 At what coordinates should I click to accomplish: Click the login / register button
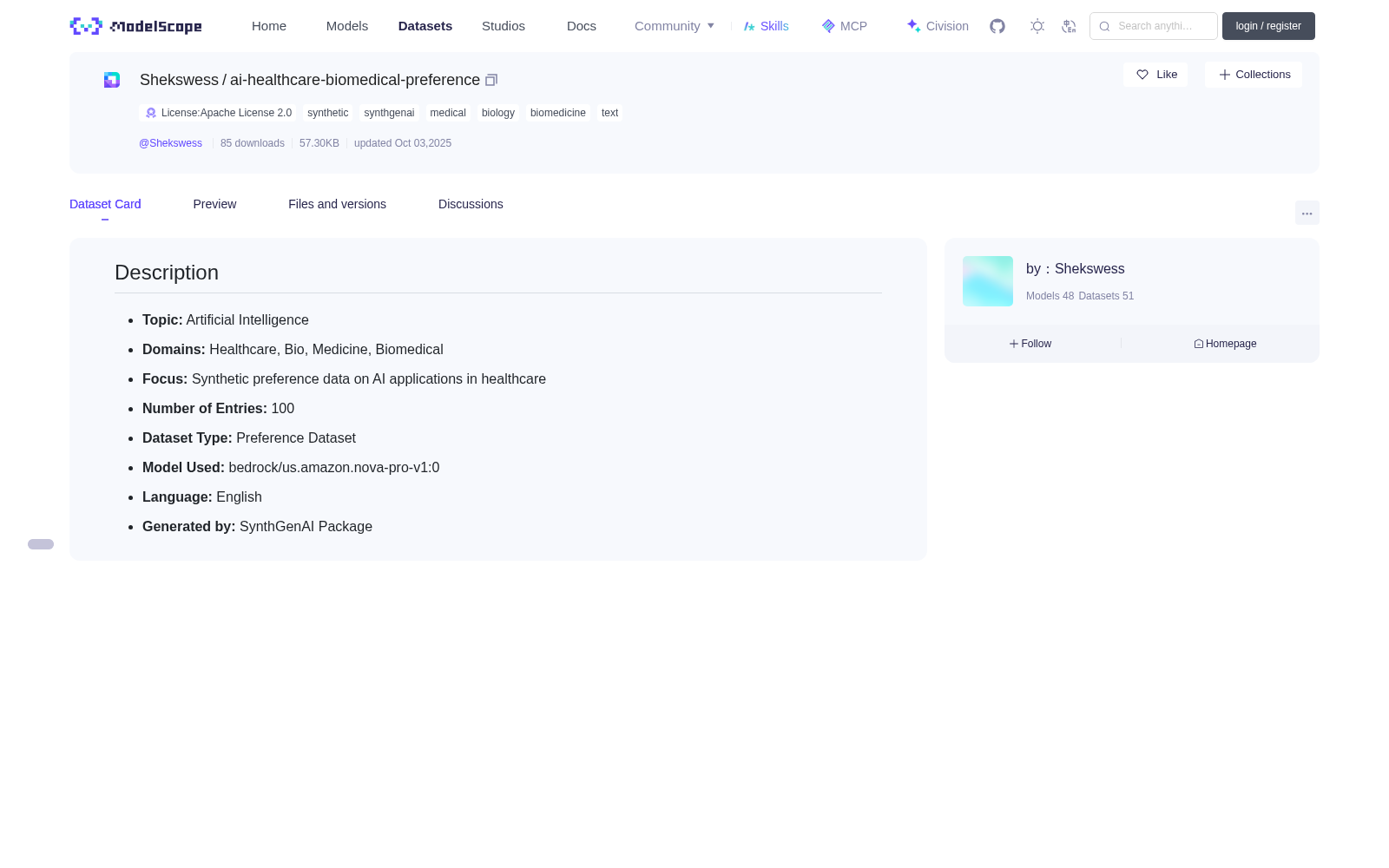point(1268,26)
